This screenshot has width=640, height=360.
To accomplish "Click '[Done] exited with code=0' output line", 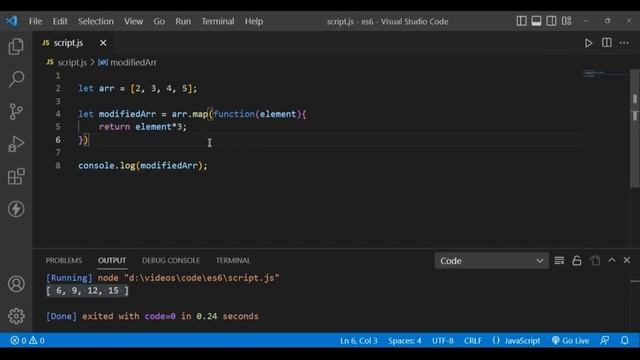I will (152, 316).
